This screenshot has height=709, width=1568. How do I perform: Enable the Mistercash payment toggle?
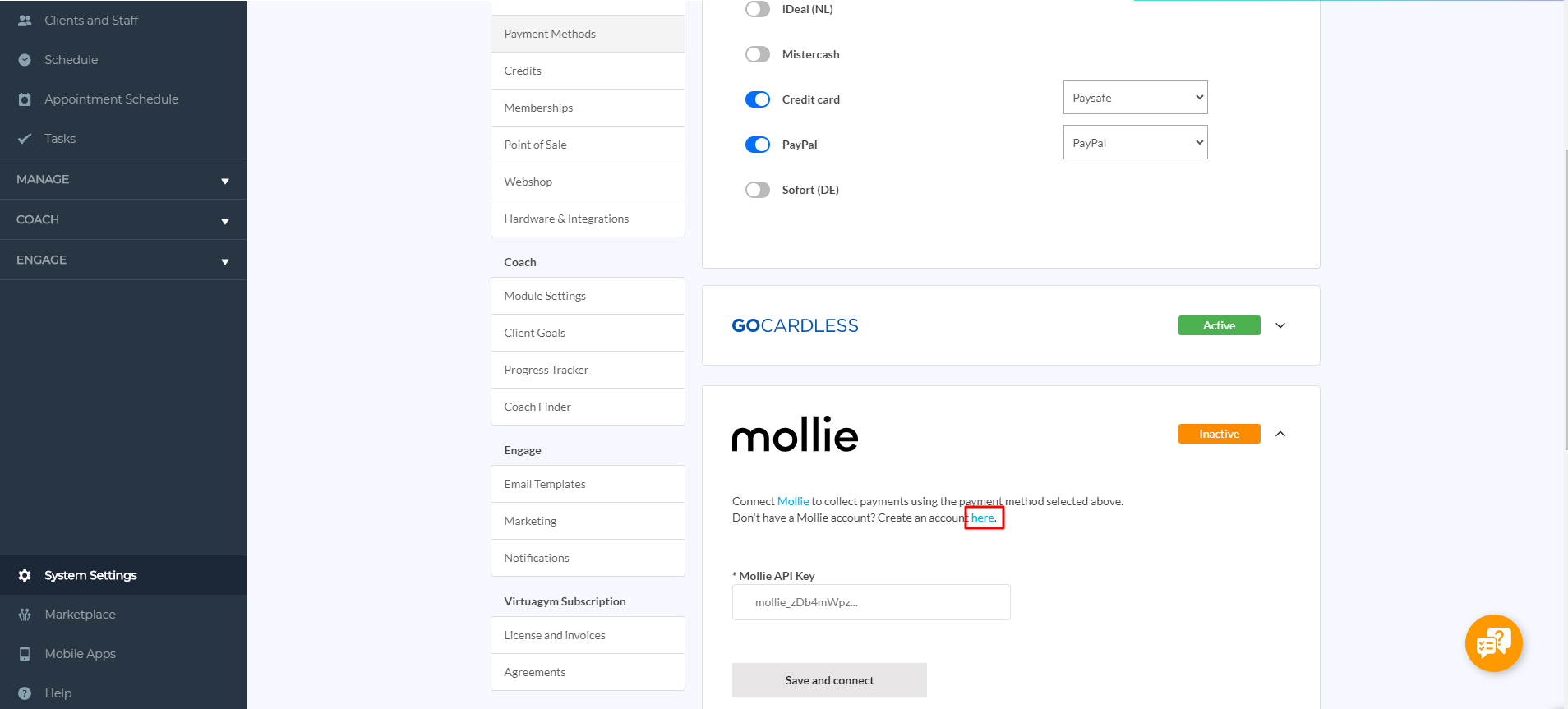pos(757,53)
